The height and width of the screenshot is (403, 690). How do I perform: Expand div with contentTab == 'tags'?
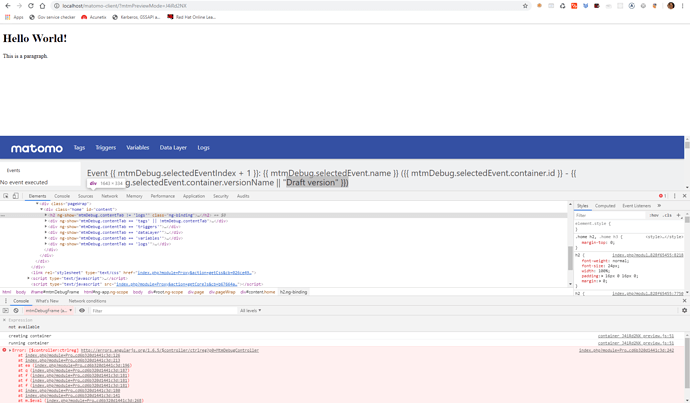[x=46, y=221]
